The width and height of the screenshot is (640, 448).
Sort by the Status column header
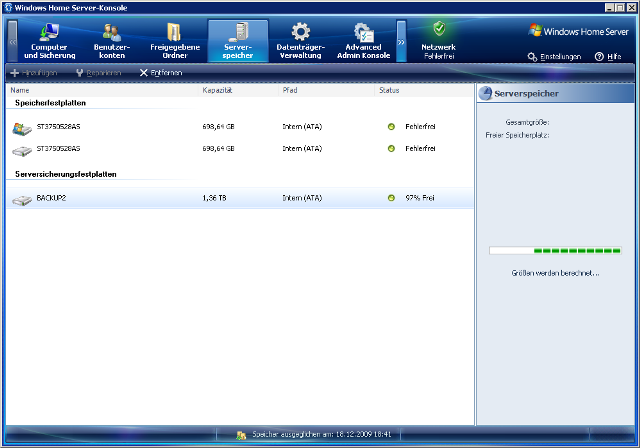pyautogui.click(x=424, y=90)
